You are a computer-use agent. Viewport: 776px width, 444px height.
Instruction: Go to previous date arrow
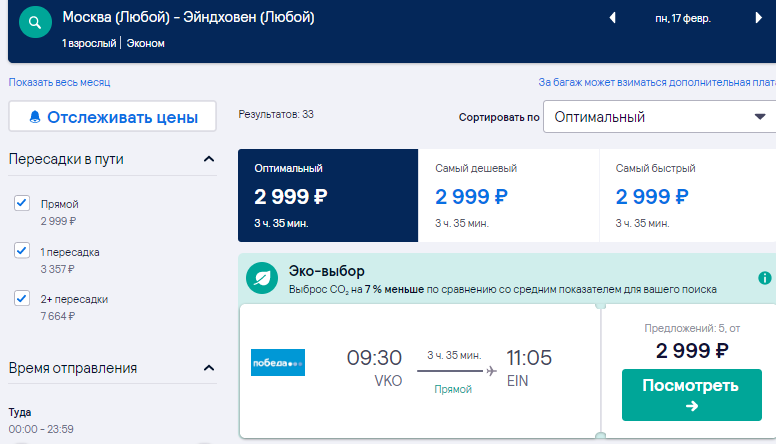coord(613,18)
